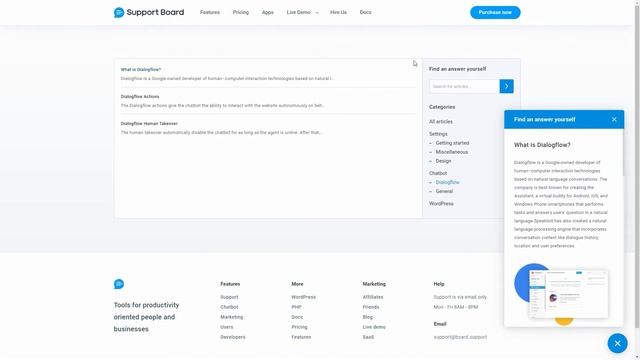The image size is (640, 360).
Task: Click the Mon - Fri 8AM - 8PM text
Action: point(456,307)
